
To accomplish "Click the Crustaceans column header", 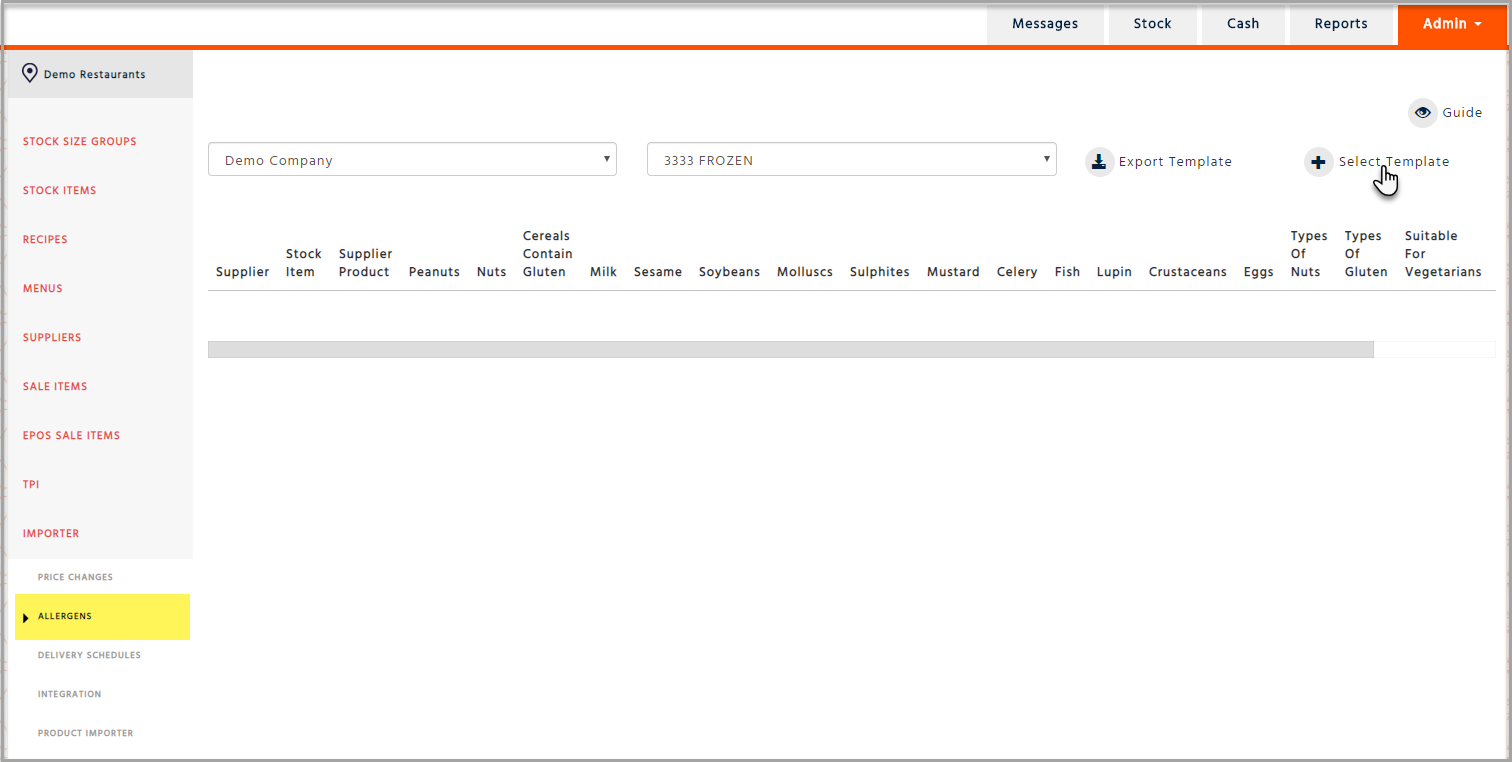I will (1188, 272).
